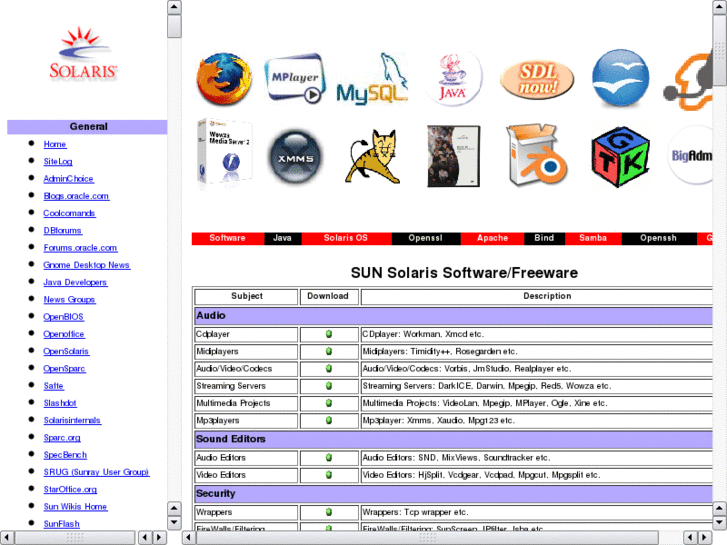This screenshot has width=727, height=545.
Task: Open the Home link in sidebar
Action: (x=55, y=144)
